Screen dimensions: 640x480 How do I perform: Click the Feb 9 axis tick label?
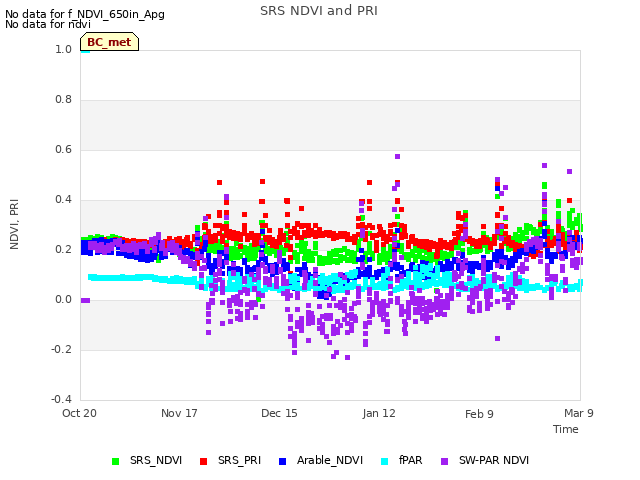coord(479,414)
